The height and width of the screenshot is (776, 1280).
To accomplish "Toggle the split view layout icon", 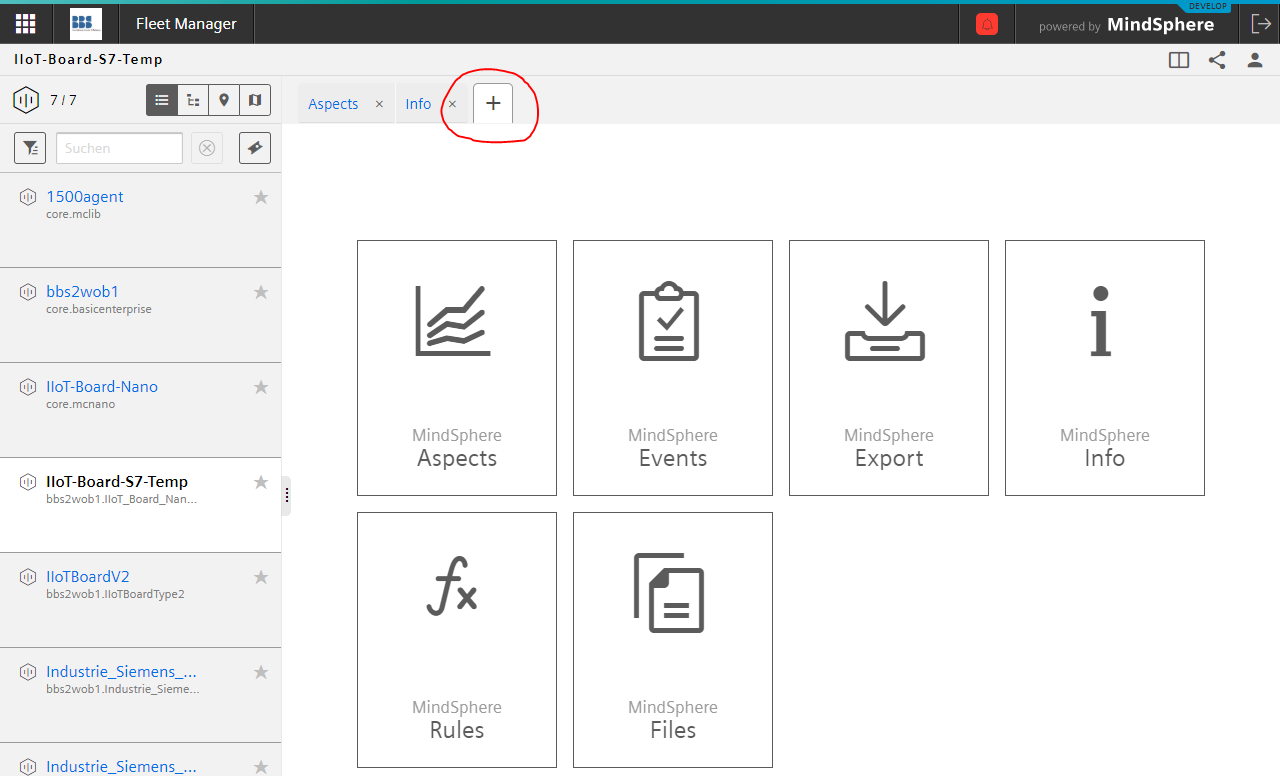I will click(x=1179, y=60).
